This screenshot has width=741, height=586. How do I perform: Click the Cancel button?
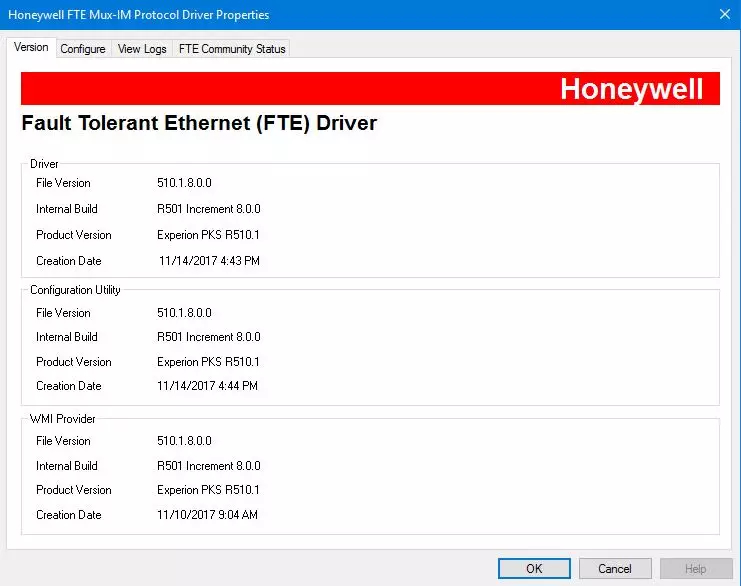pos(615,569)
